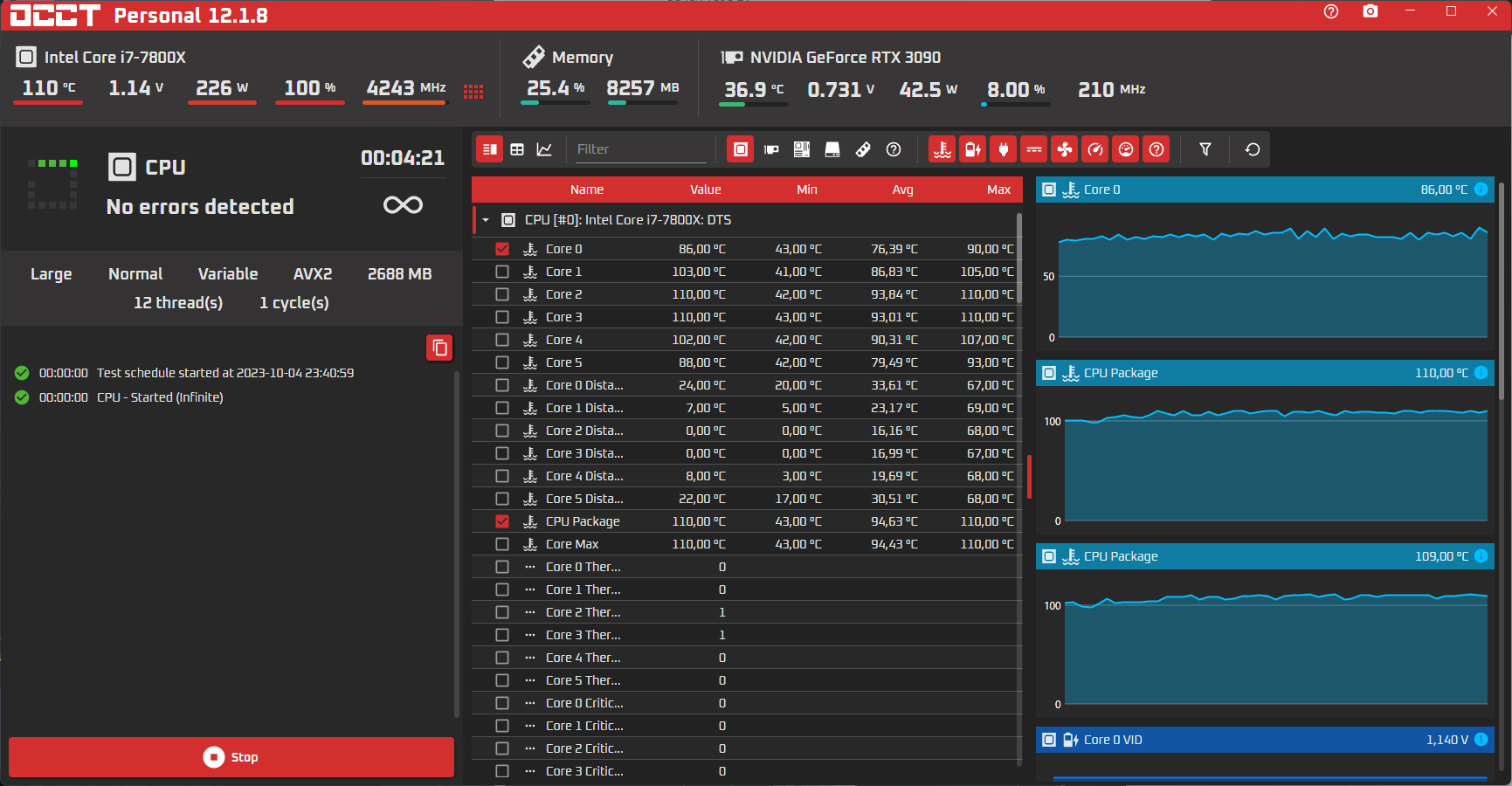Take a screenshot with the camera icon
The height and width of the screenshot is (786, 1512).
point(1370,11)
